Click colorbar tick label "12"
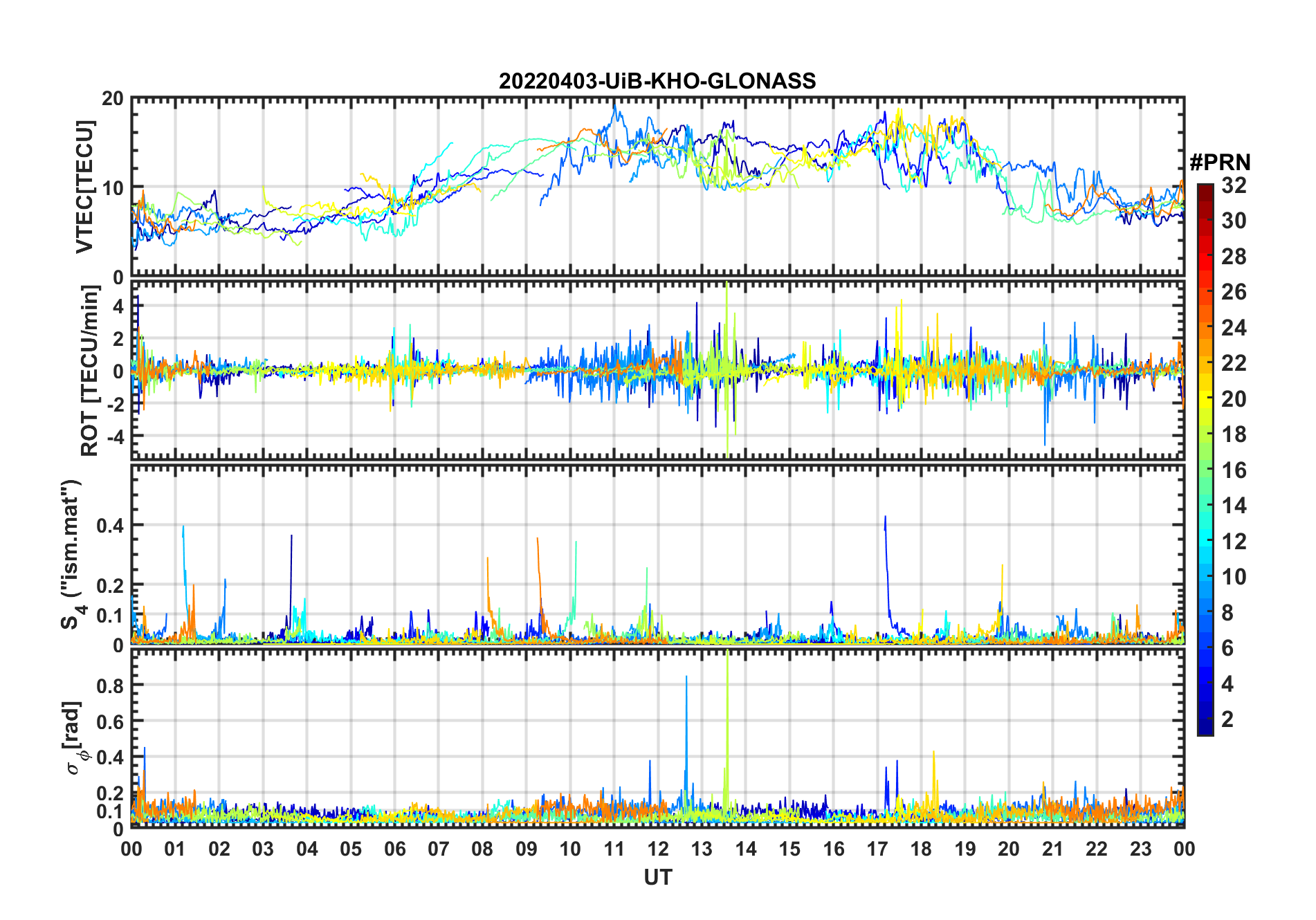This screenshot has width=1316, height=920. 1234,542
